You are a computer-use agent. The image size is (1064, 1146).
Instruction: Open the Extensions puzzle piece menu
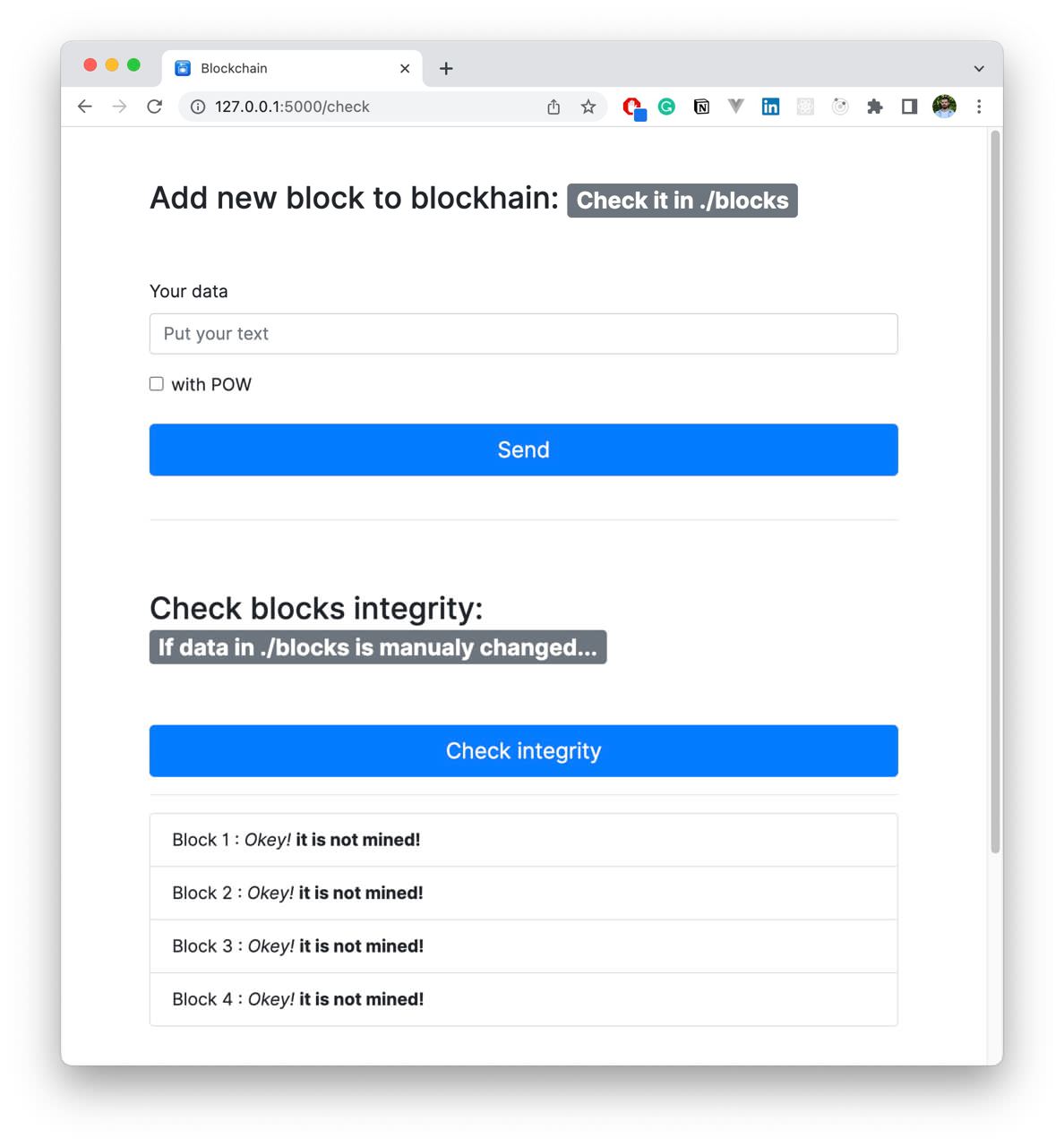pos(875,107)
